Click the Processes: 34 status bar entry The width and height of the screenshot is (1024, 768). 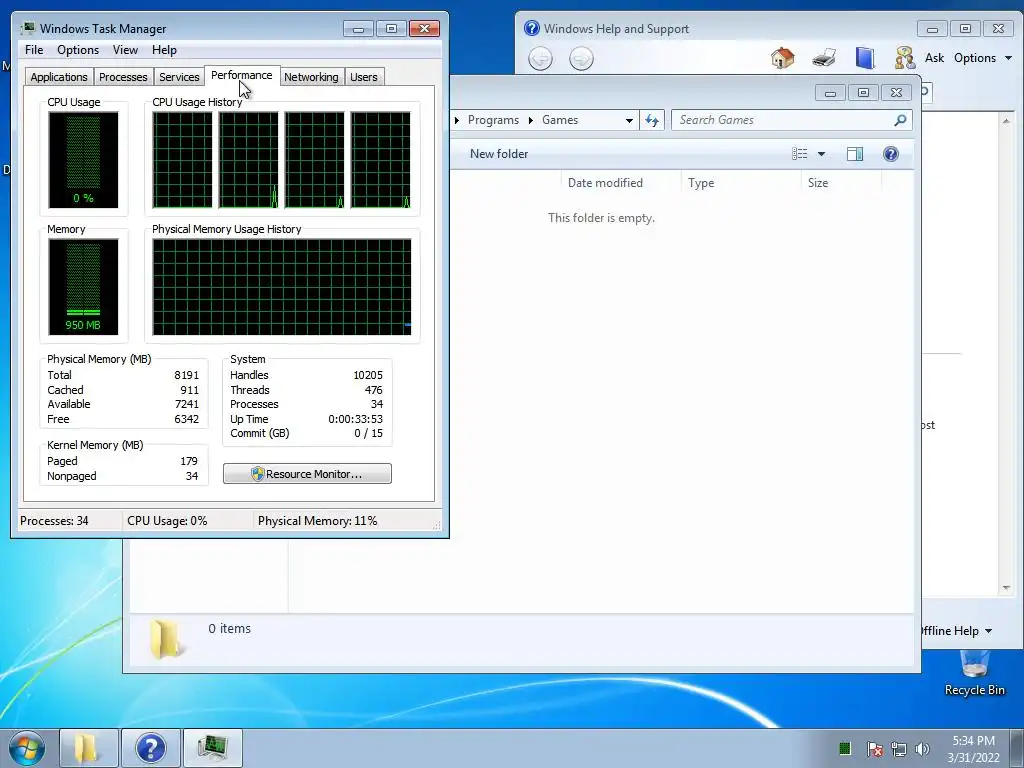[x=54, y=520]
